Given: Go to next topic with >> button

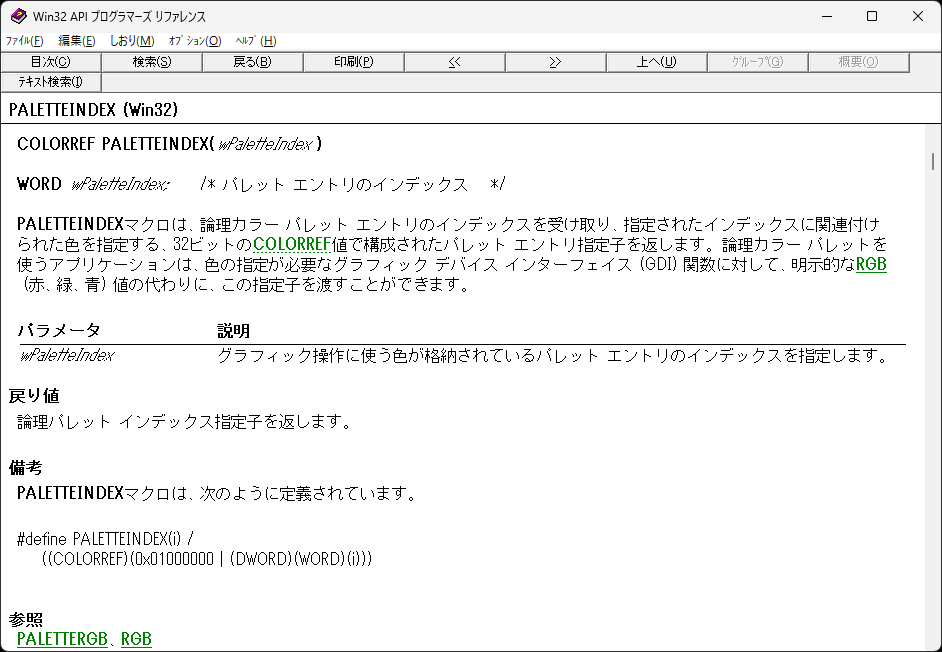Looking at the screenshot, I should 555,62.
